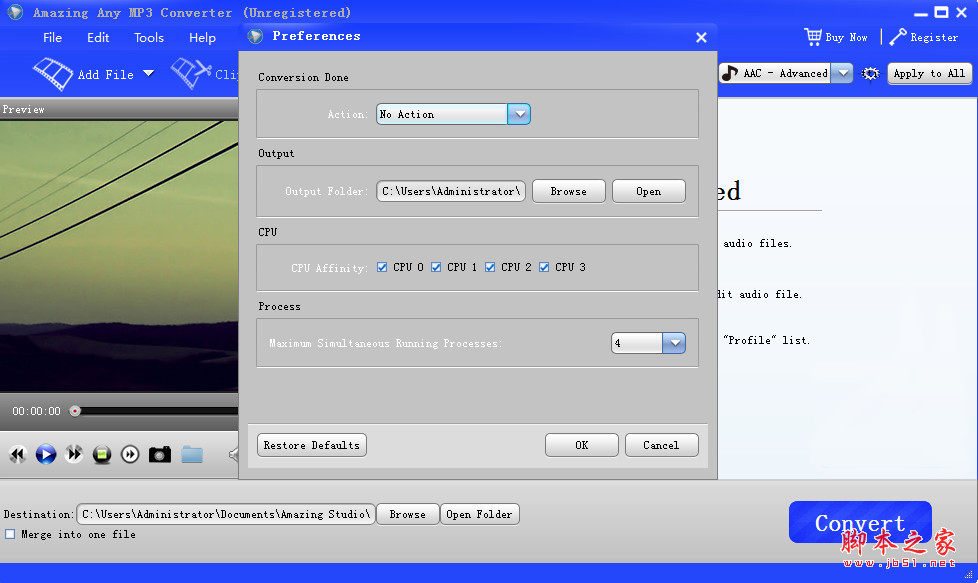This screenshot has height=583, width=978.
Task: Click the Apply to All button
Action: pyautogui.click(x=929, y=74)
